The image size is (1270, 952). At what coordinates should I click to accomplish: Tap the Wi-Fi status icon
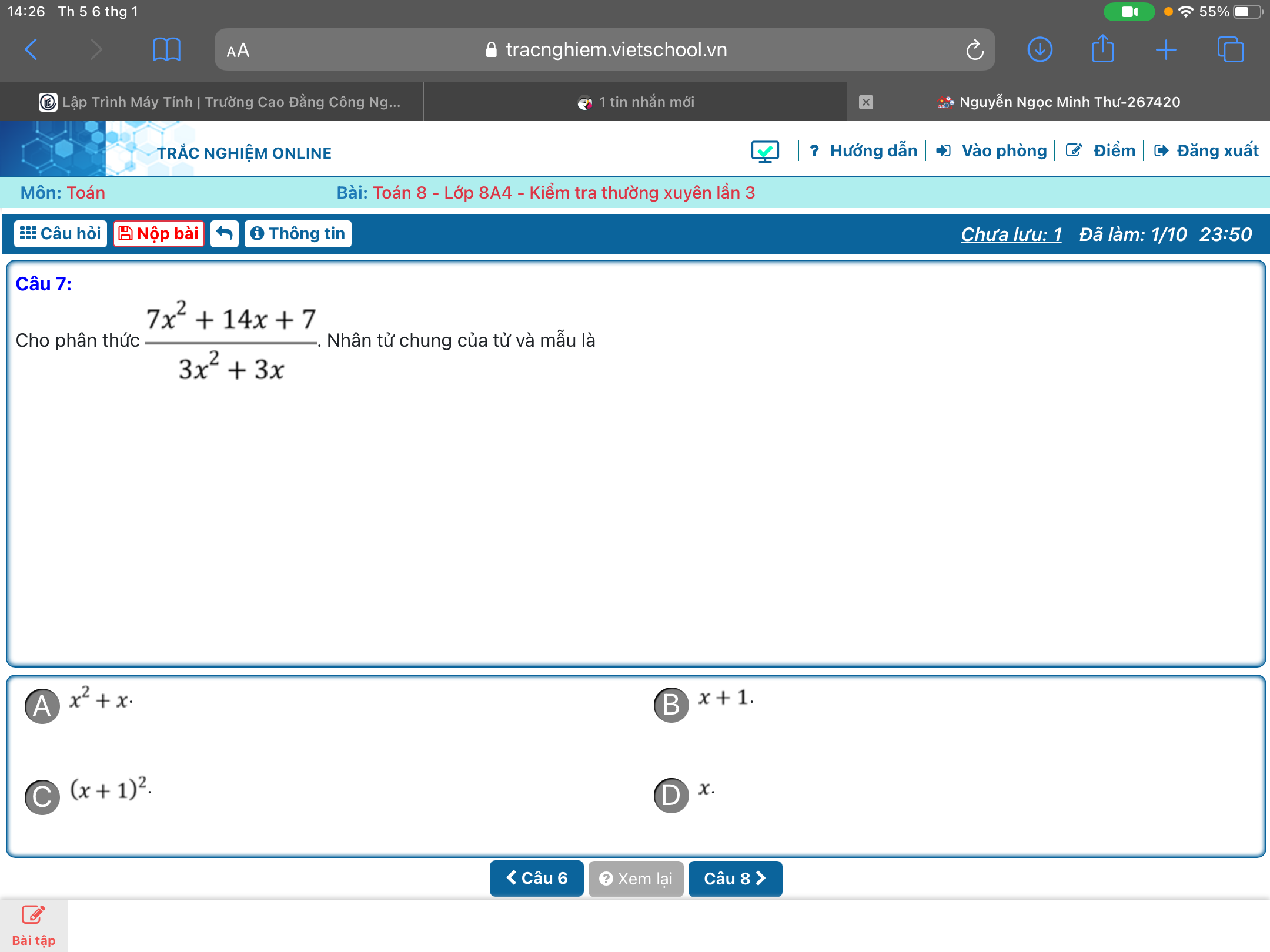point(1186,12)
